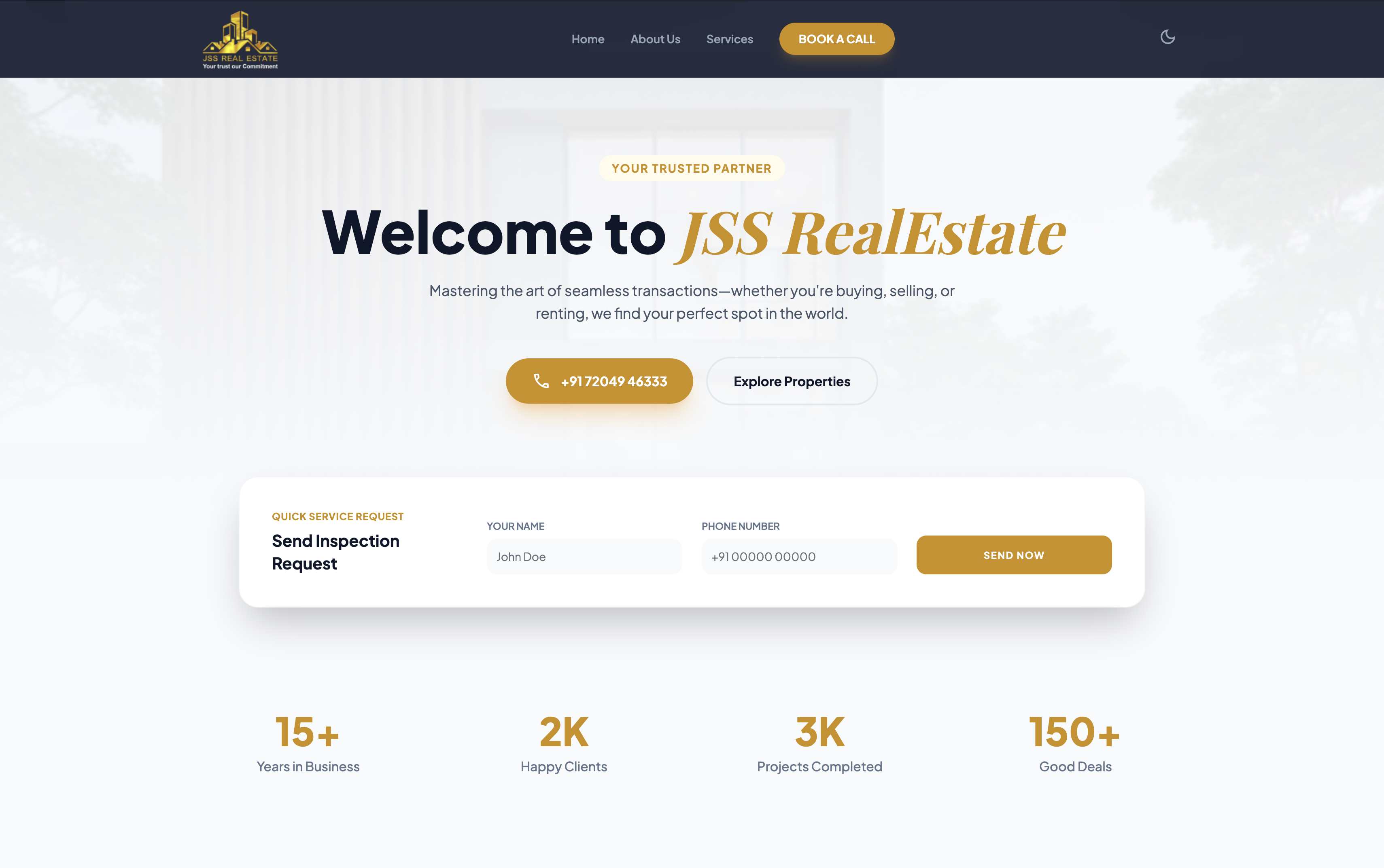Select the Home menu item
The width and height of the screenshot is (1384, 868).
click(x=588, y=38)
